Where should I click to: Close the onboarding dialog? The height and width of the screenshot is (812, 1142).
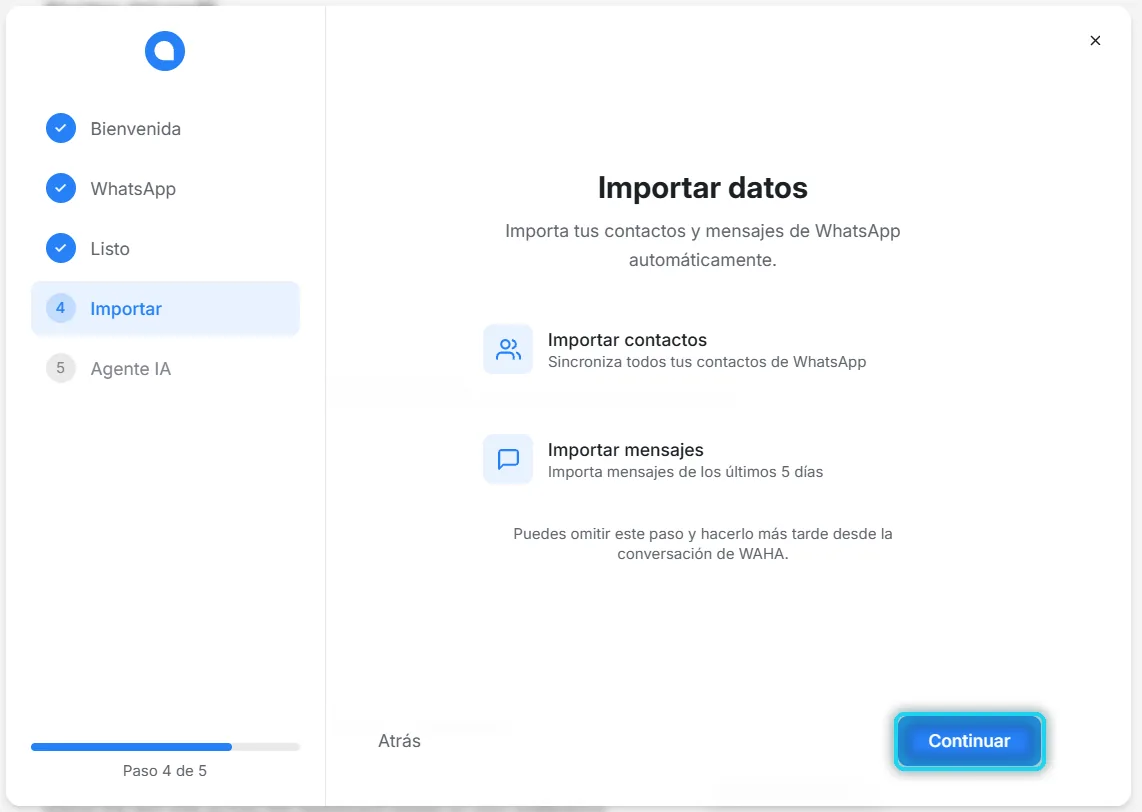pos(1095,41)
